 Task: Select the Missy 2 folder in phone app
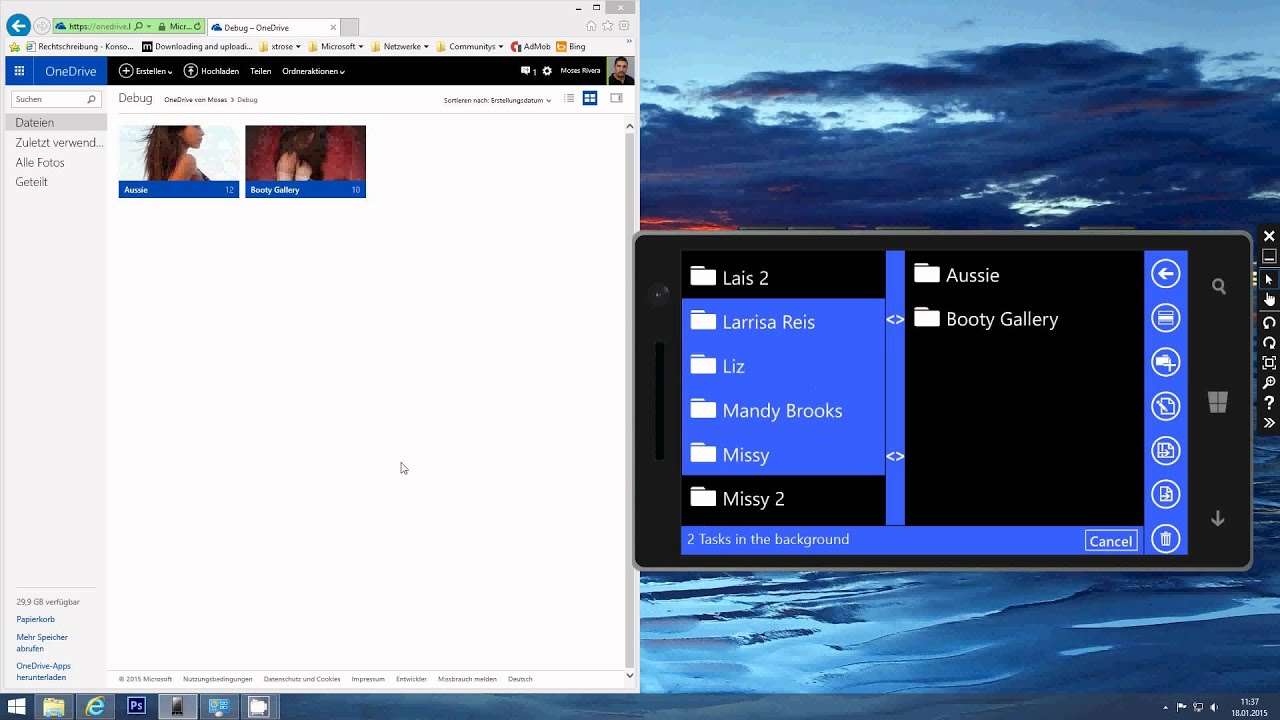point(783,498)
